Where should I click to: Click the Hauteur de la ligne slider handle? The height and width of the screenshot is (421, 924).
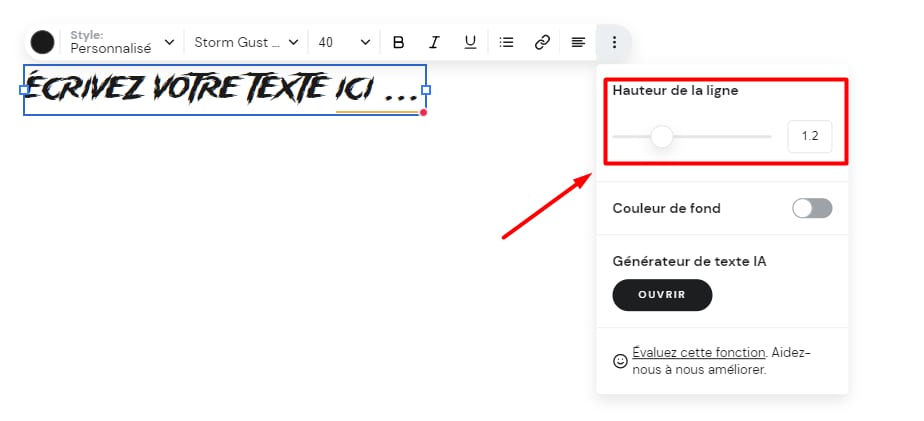(x=661, y=136)
